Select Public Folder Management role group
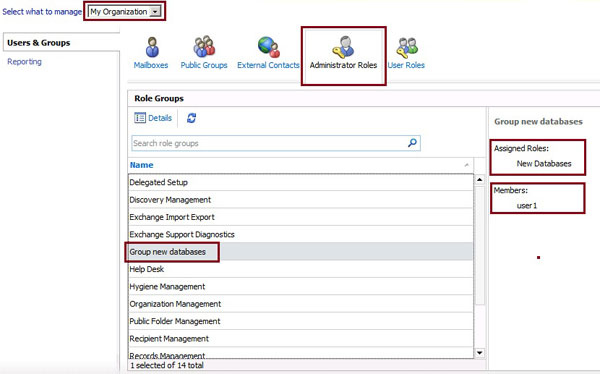The height and width of the screenshot is (374, 600). click(x=301, y=321)
